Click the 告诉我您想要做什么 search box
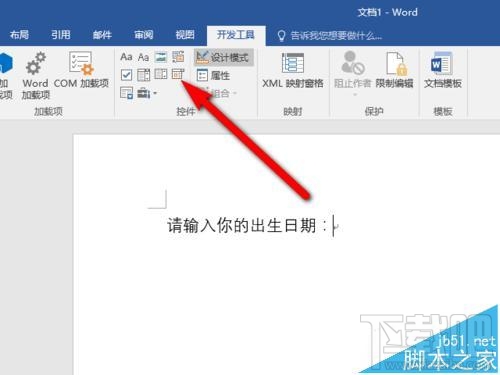This screenshot has height=375, width=500. pos(336,35)
